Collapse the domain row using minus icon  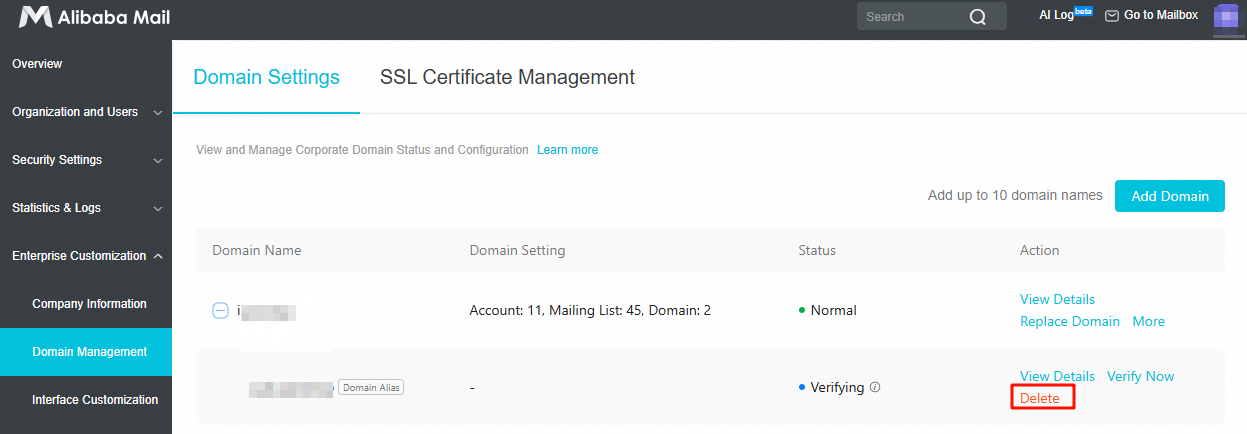pos(221,311)
